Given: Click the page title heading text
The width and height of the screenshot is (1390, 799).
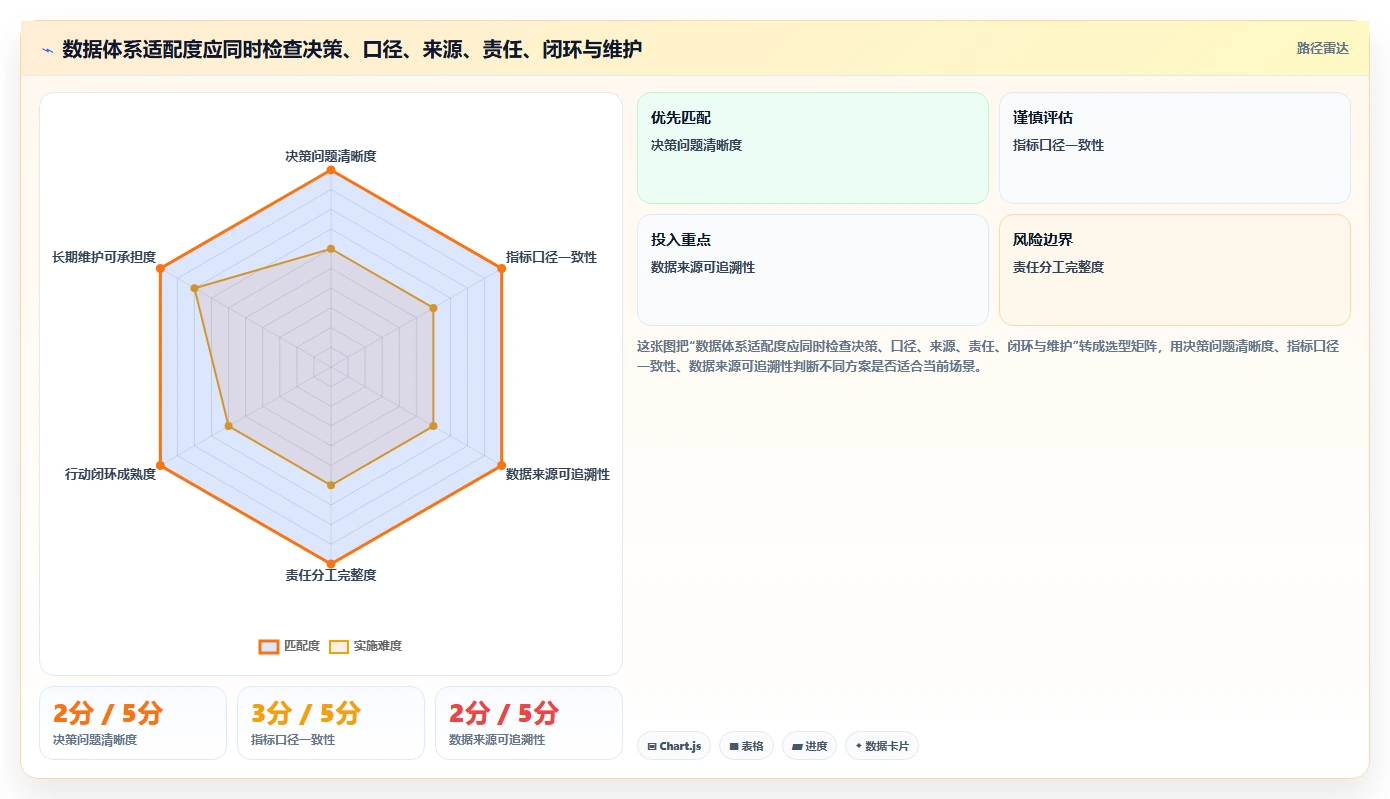Looking at the screenshot, I should (x=352, y=49).
